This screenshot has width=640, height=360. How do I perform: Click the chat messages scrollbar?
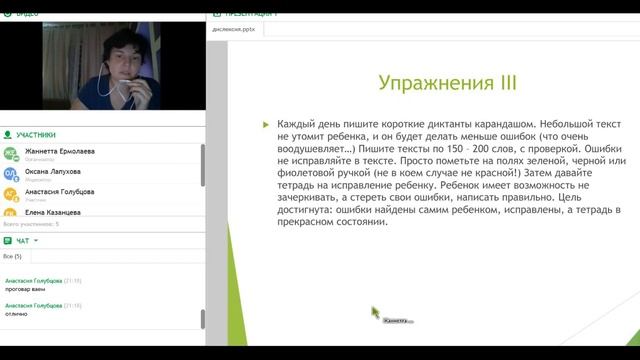pos(203,319)
